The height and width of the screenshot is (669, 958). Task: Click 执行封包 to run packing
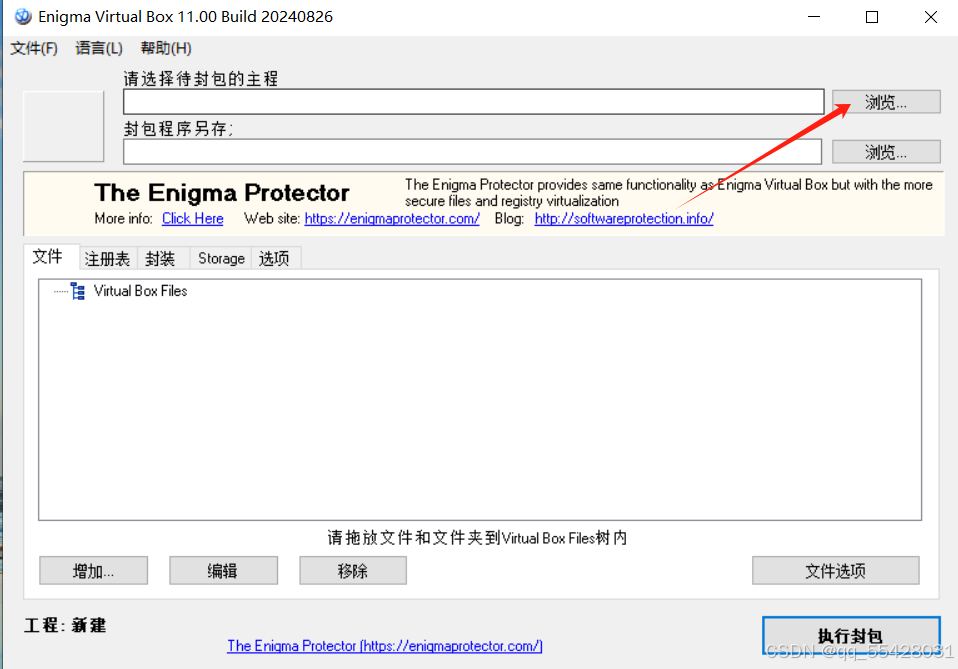[850, 636]
